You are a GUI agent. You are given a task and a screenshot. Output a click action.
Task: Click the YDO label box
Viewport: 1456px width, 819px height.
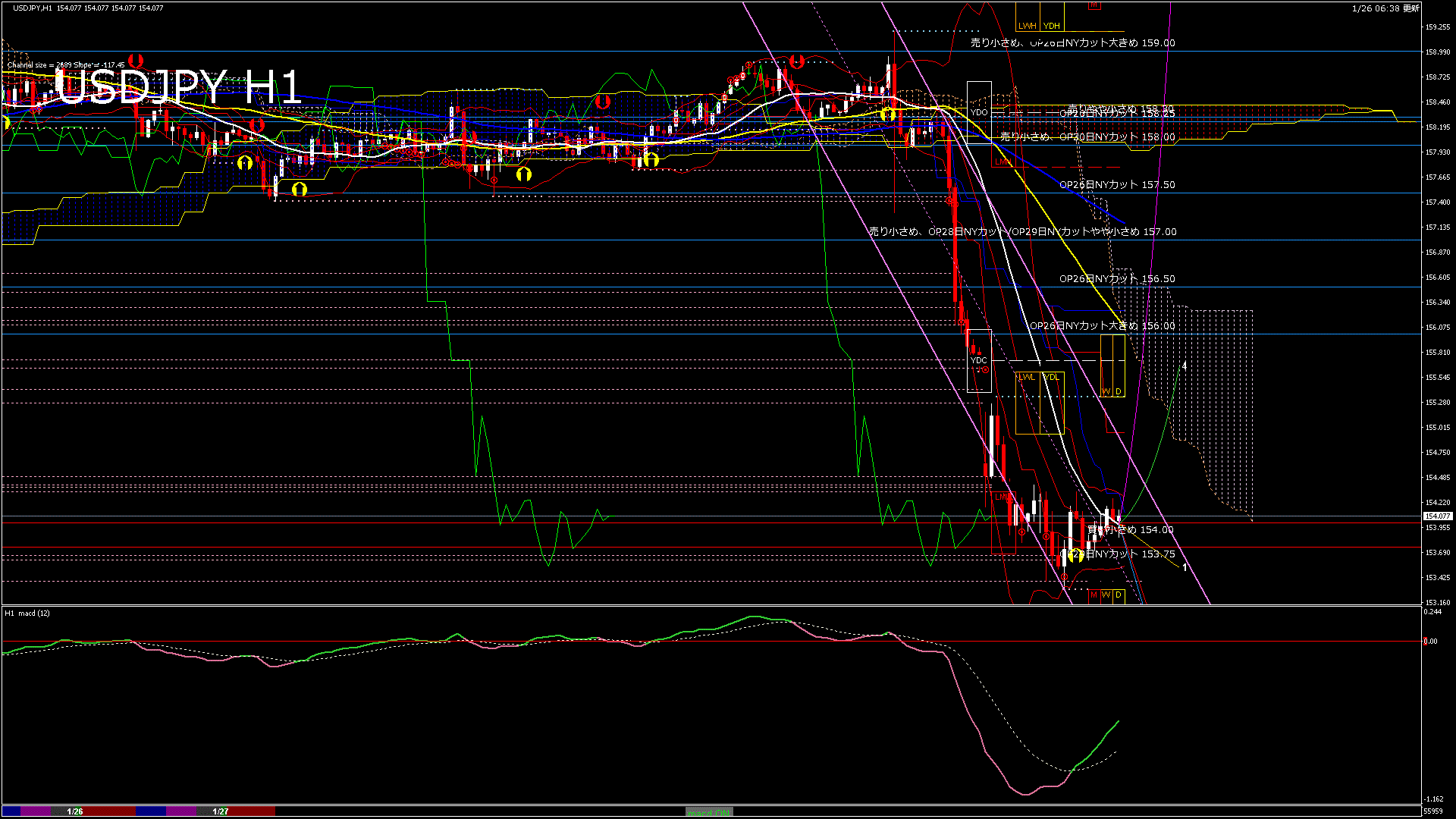979,112
